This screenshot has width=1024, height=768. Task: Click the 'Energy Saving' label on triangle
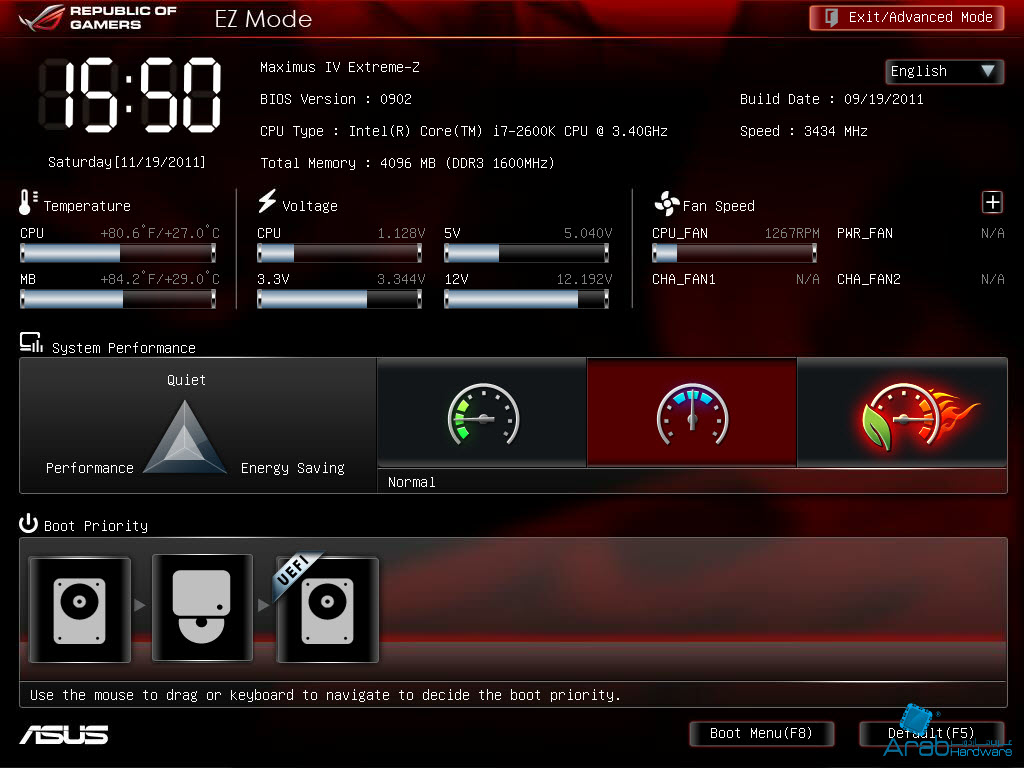[293, 468]
